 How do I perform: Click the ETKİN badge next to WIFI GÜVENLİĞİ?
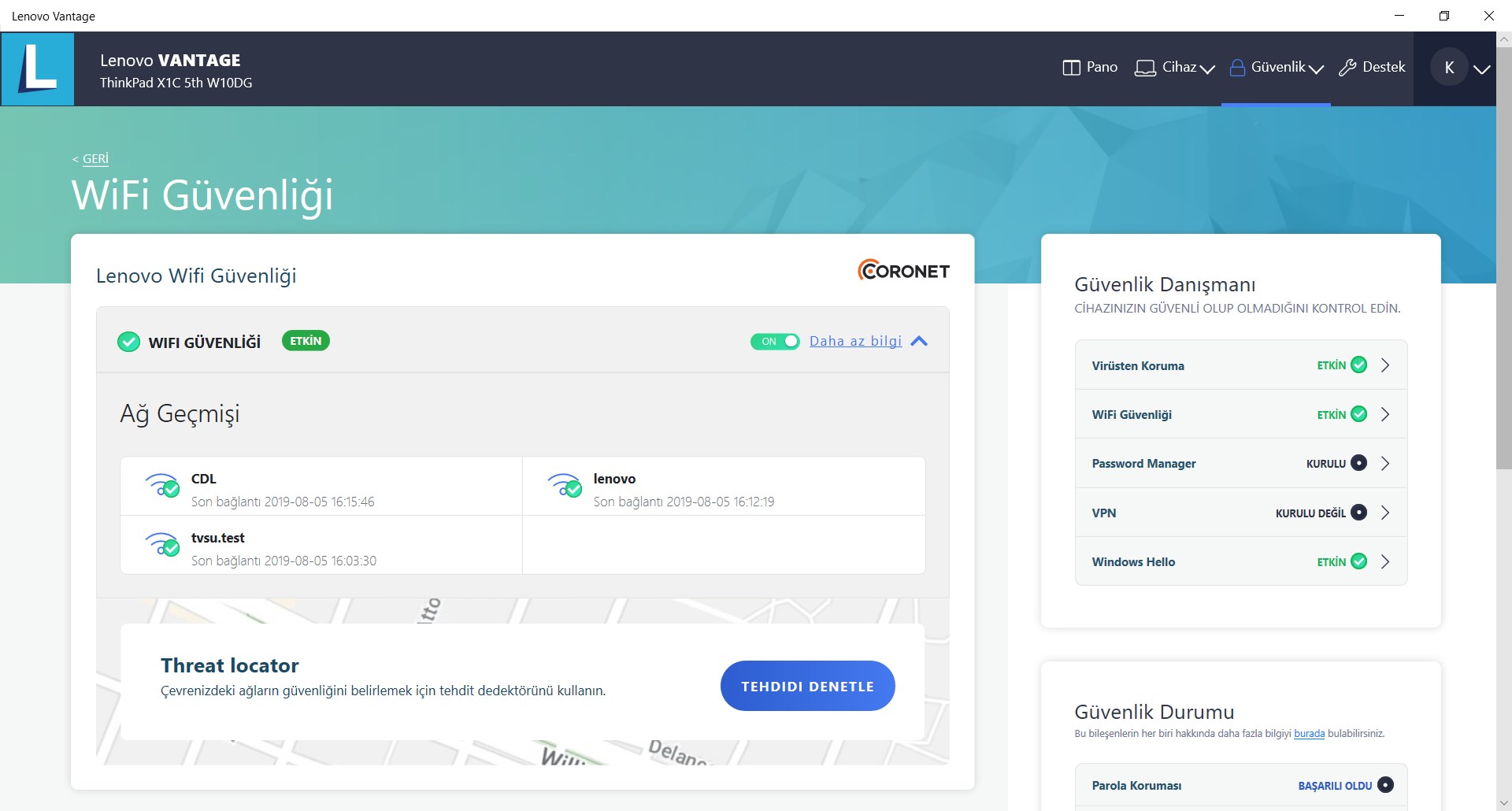306,341
